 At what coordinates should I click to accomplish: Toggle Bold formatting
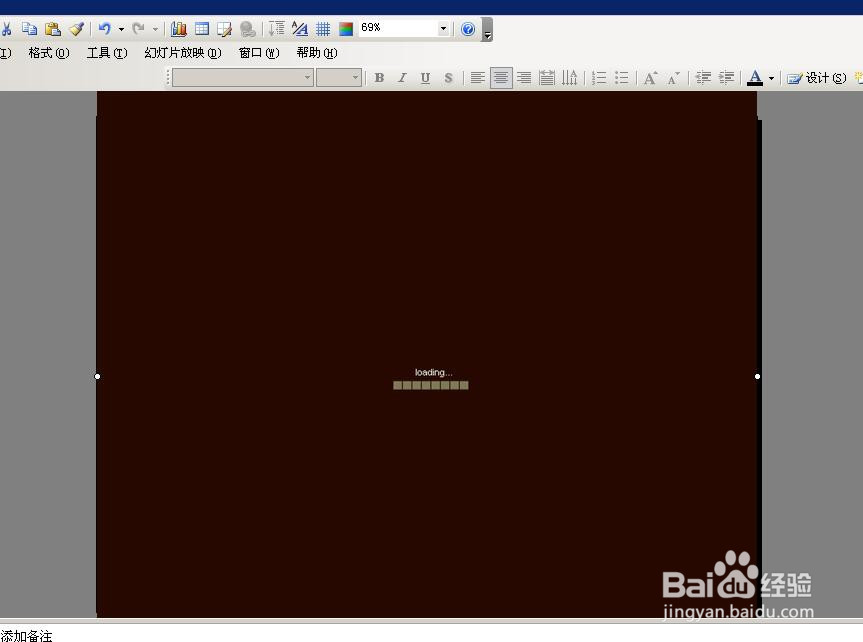379,78
